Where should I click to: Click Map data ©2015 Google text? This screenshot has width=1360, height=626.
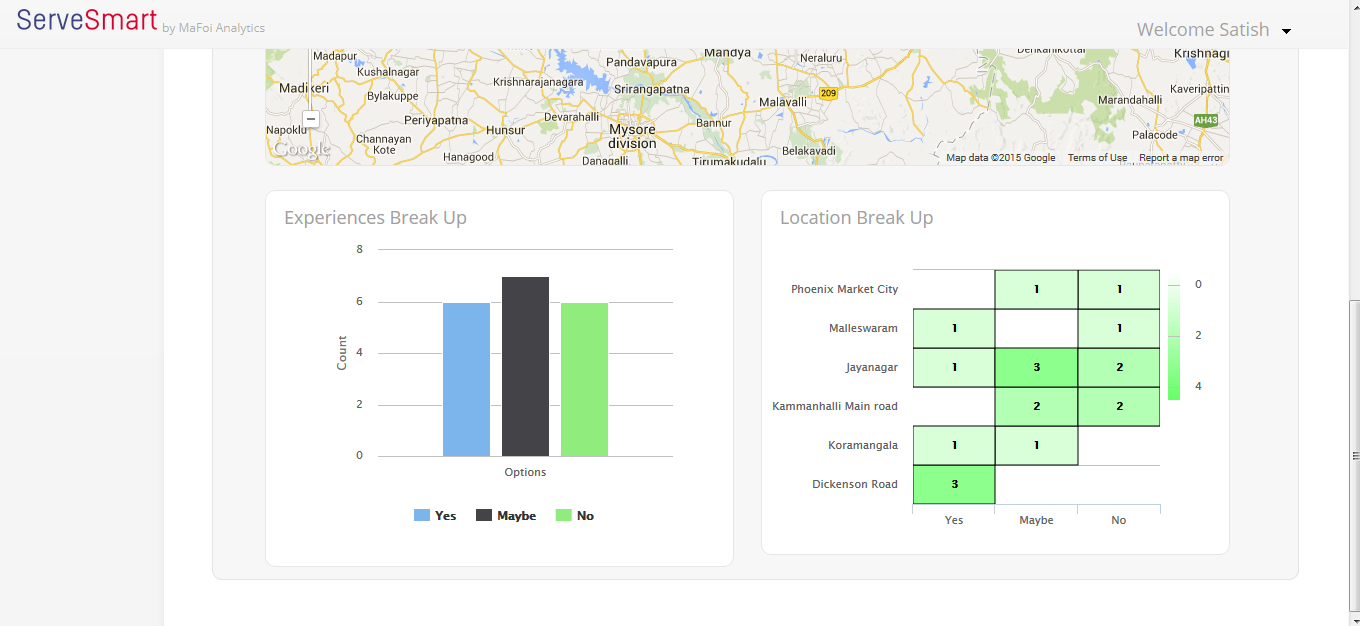(x=1000, y=158)
